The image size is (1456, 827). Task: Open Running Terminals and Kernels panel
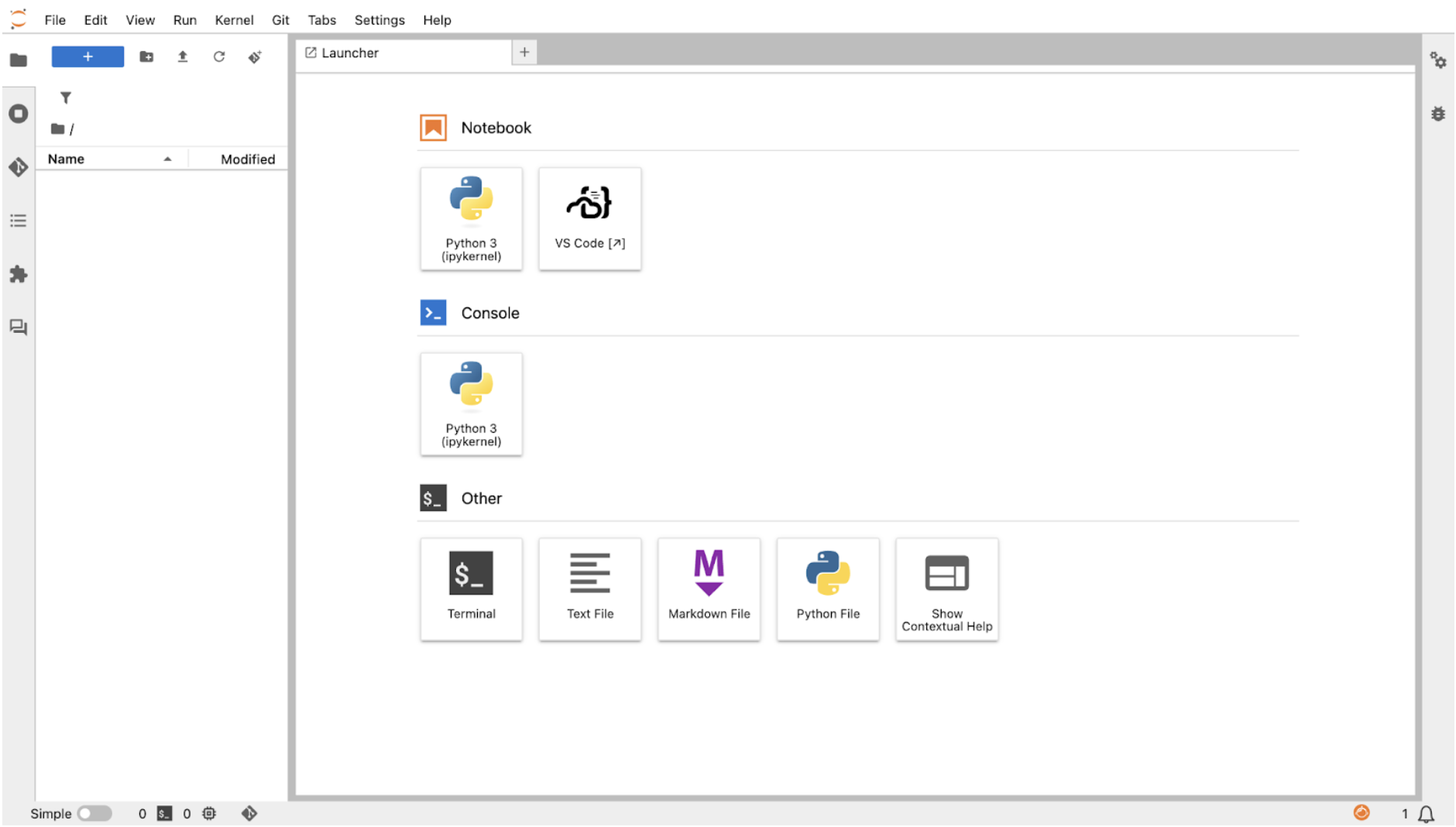coord(19,114)
